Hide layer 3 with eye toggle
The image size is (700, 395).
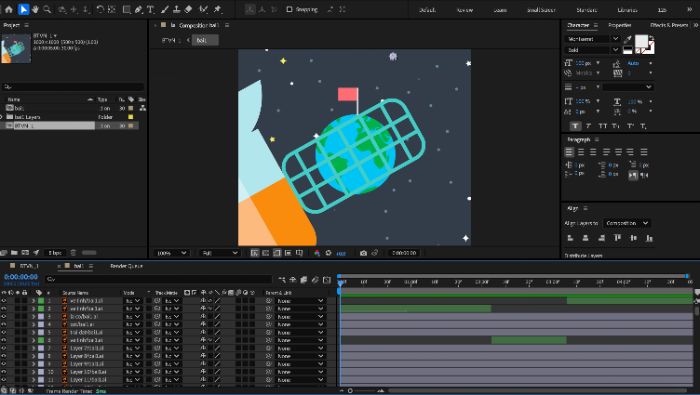[4, 316]
